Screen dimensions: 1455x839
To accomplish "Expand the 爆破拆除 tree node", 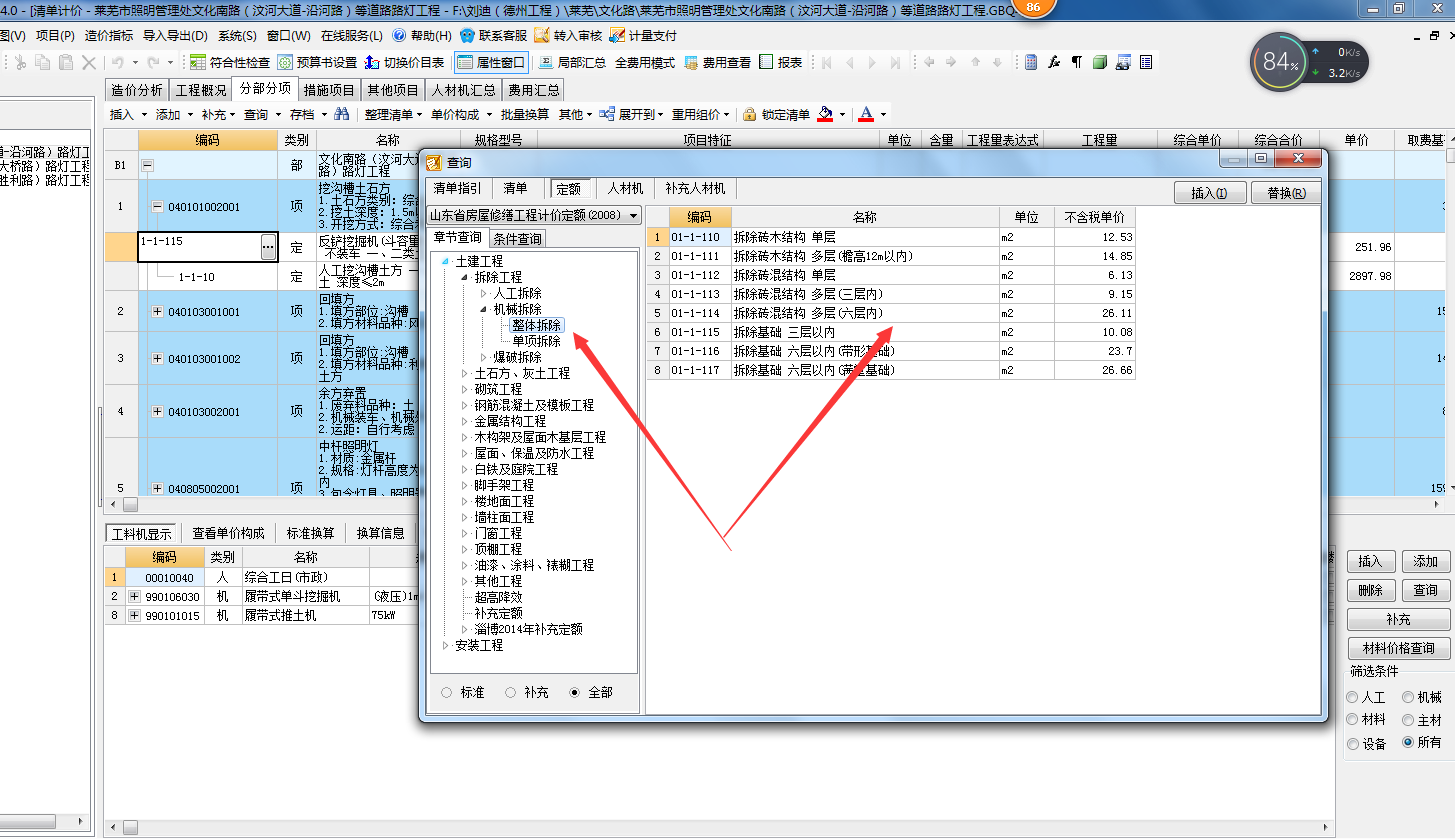I will (484, 357).
